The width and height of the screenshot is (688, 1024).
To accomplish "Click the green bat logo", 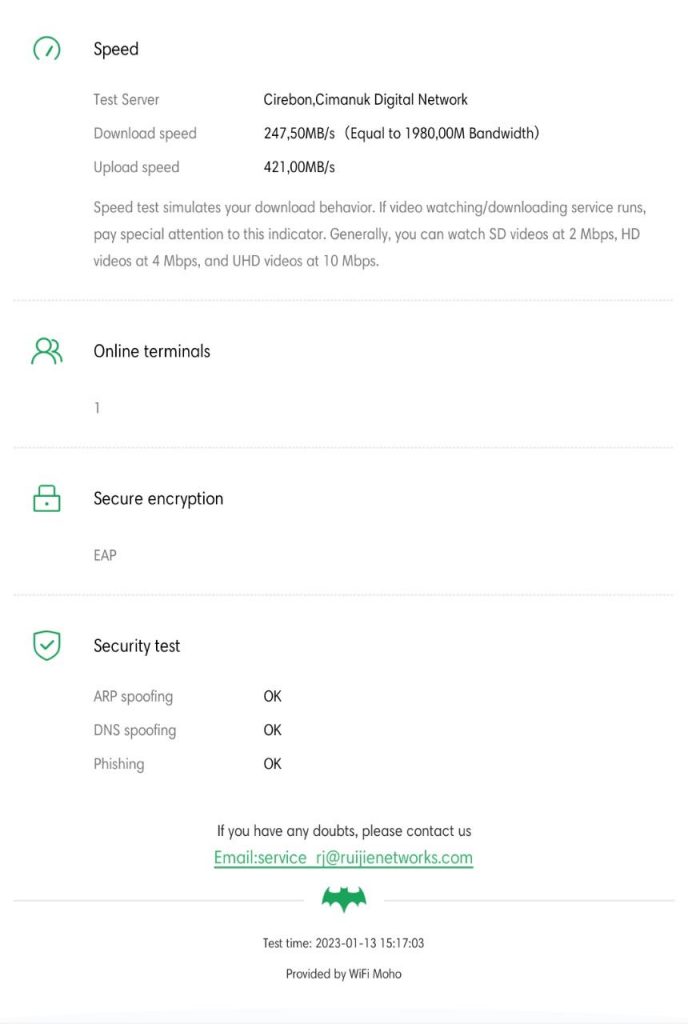I will tap(344, 900).
